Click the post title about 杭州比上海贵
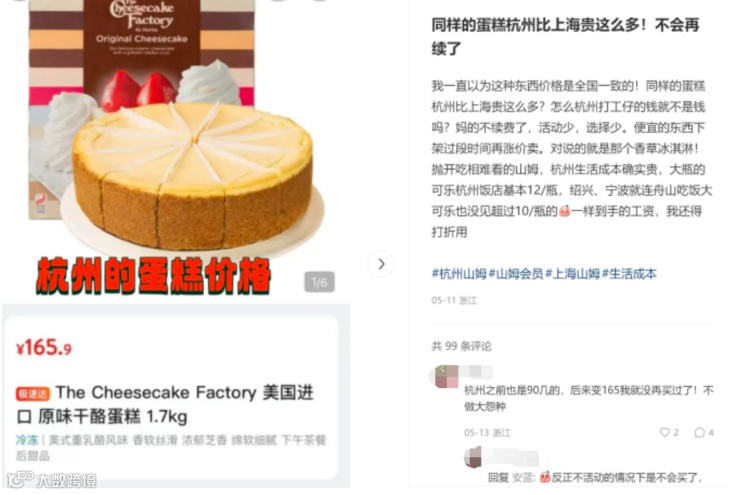This screenshot has width=731, height=495. (x=565, y=36)
